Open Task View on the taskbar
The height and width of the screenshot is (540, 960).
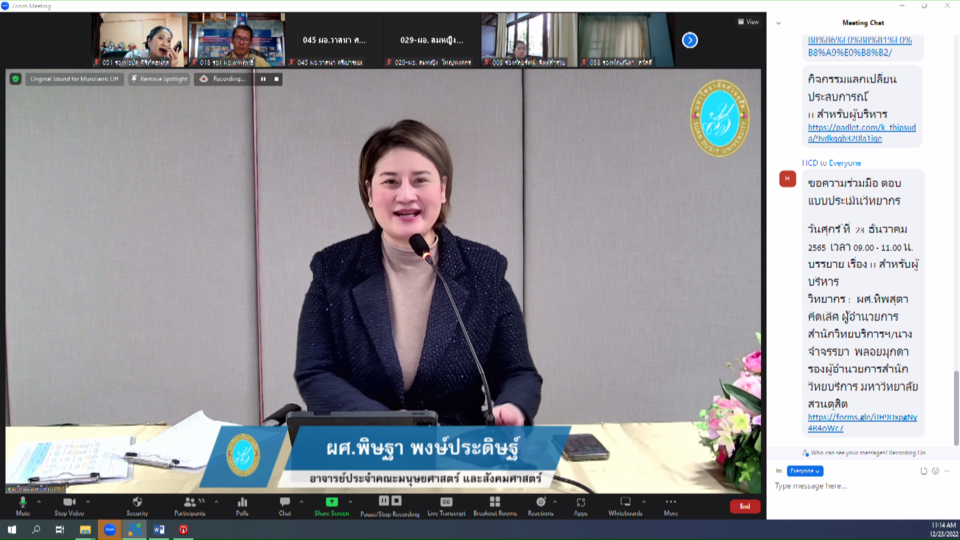click(x=60, y=530)
